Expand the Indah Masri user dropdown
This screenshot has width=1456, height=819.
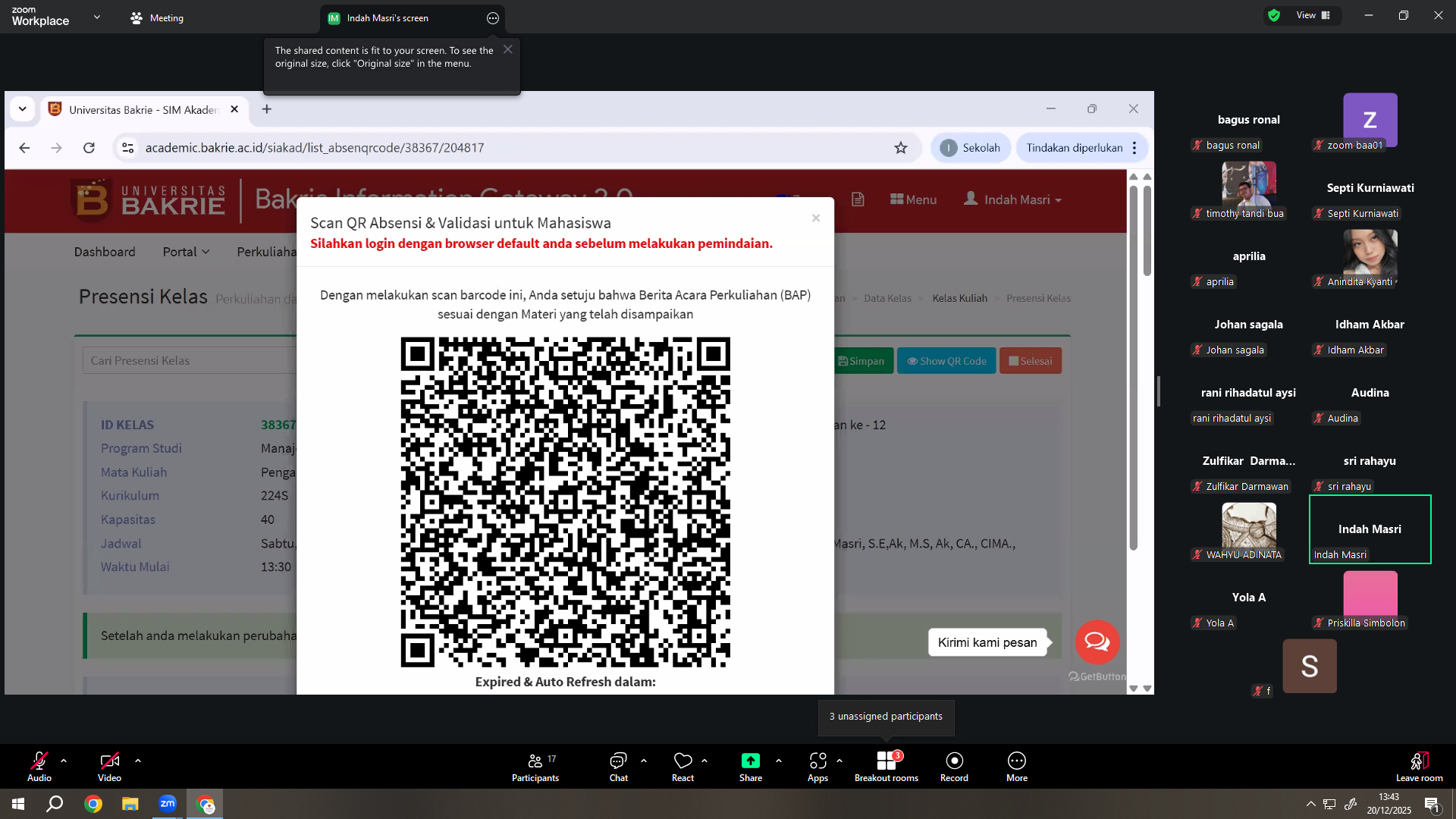pos(1012,199)
